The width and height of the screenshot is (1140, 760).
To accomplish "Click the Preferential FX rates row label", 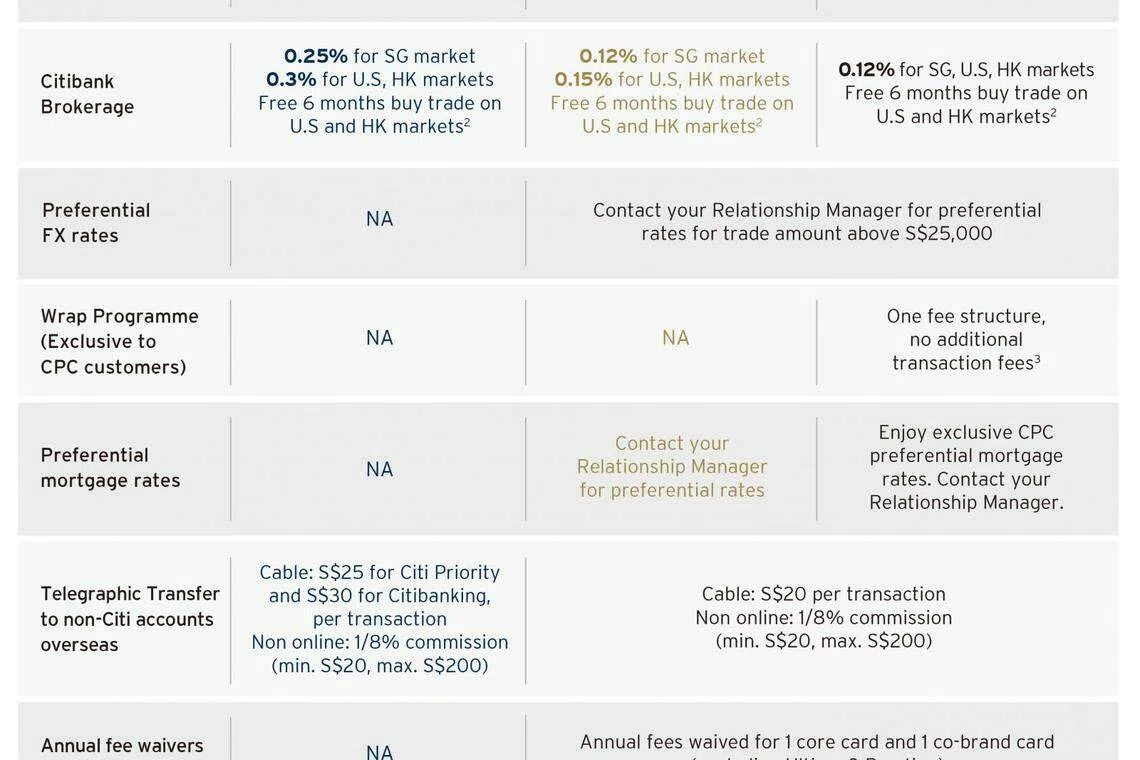I will pyautogui.click(x=96, y=223).
